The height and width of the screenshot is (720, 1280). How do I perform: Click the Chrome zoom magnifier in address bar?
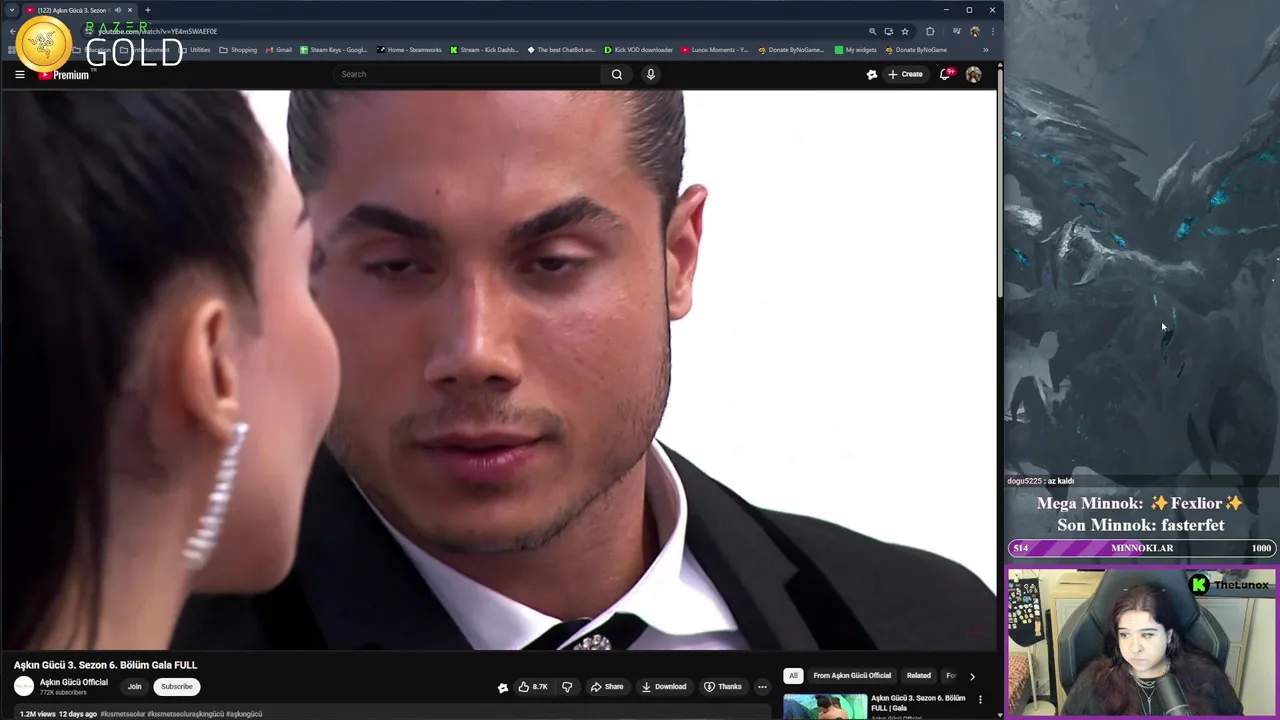coord(872,31)
